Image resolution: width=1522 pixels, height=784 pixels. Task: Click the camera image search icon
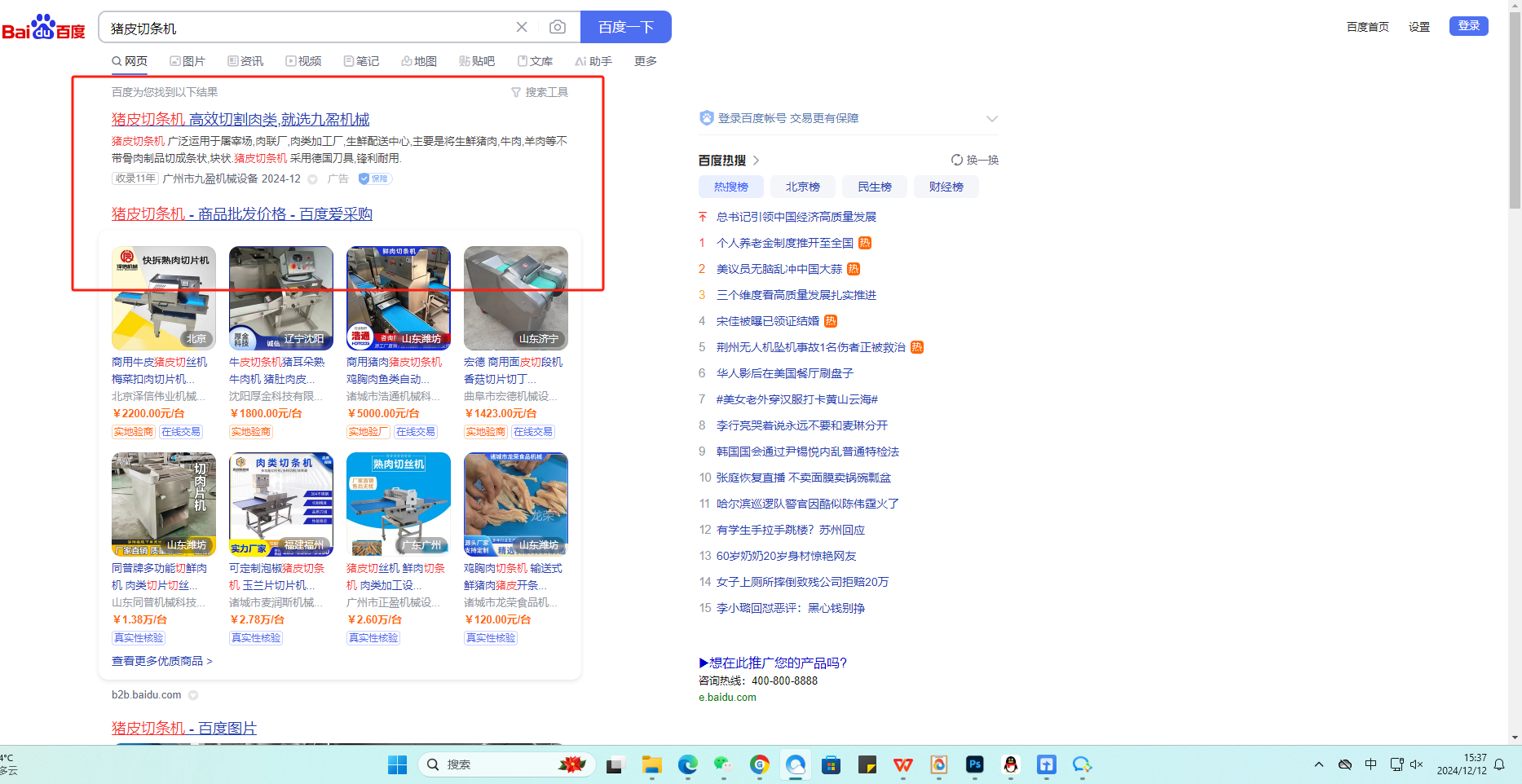[x=558, y=28]
